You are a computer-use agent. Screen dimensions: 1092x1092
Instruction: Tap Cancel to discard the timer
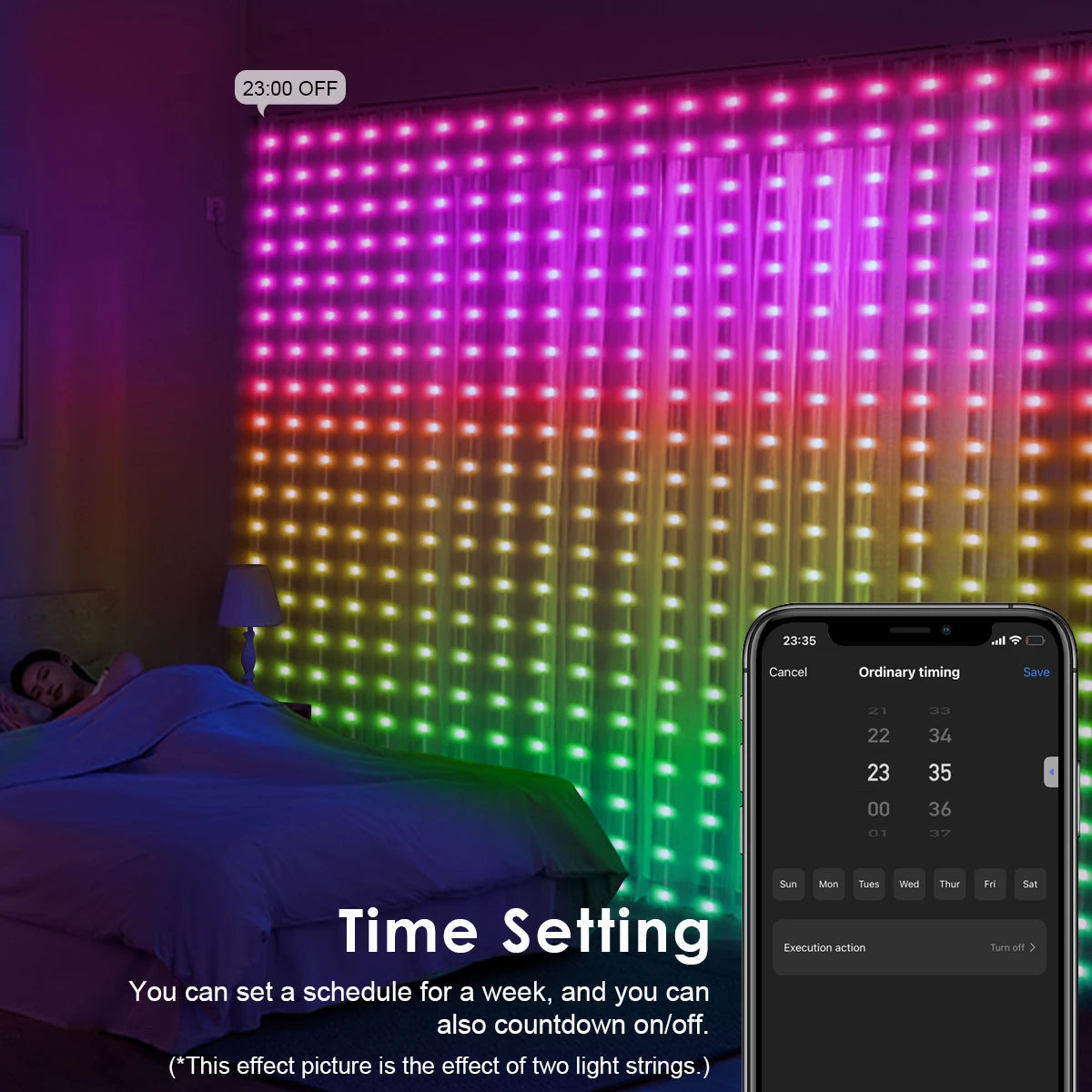point(789,672)
